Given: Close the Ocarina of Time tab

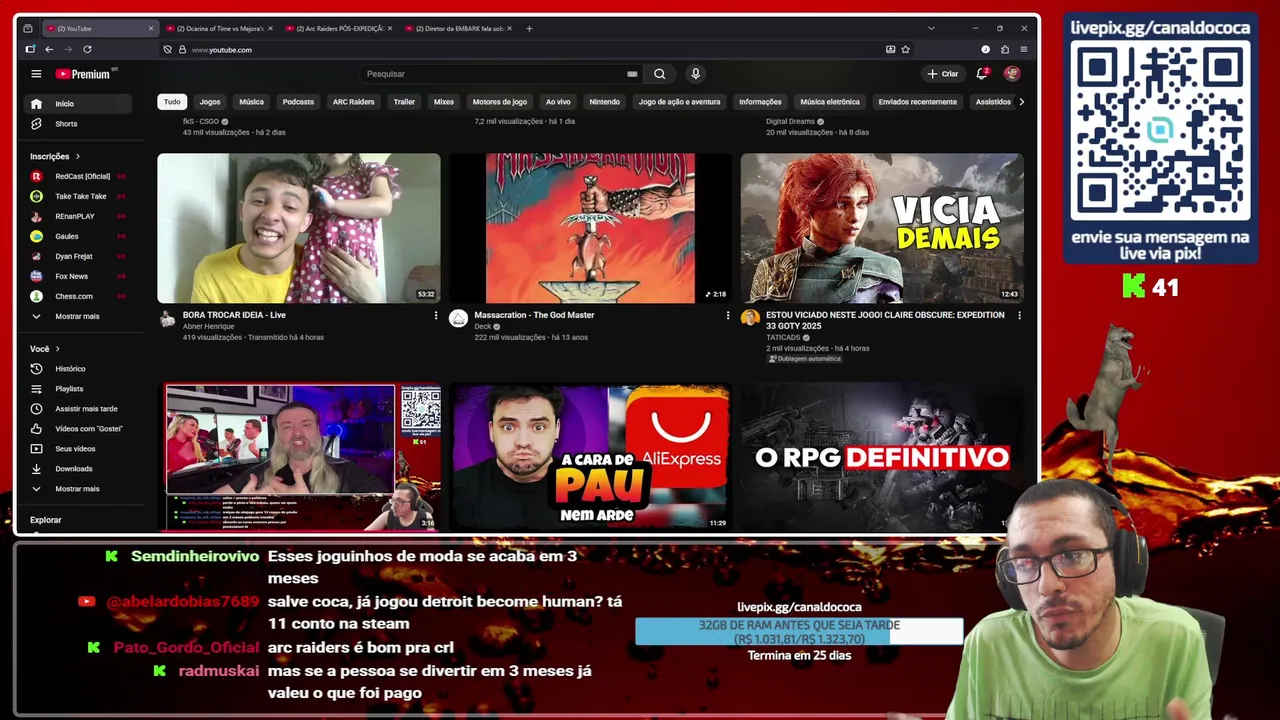Looking at the screenshot, I should tap(270, 28).
